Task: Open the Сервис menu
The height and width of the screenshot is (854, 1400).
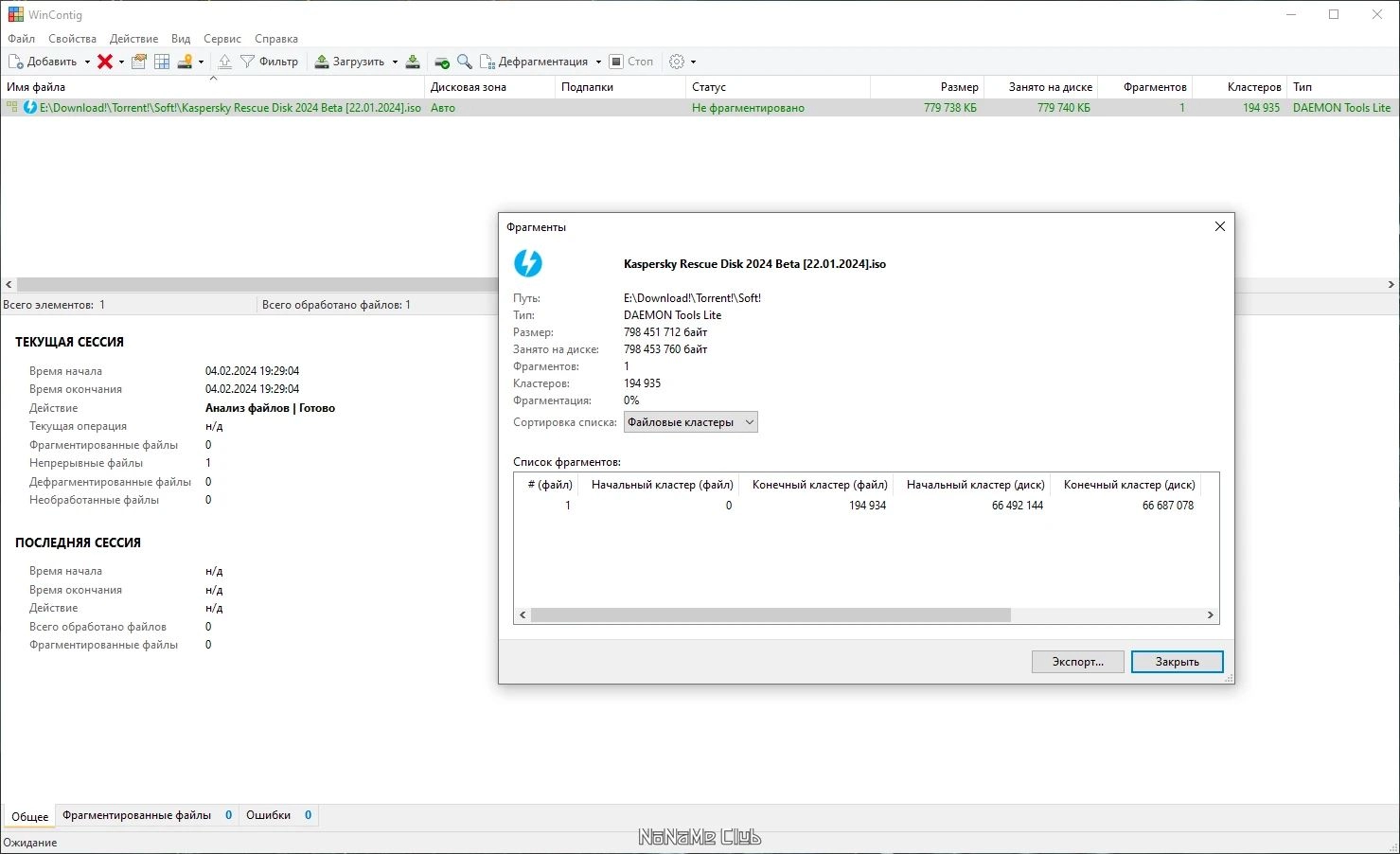Action: click(222, 39)
